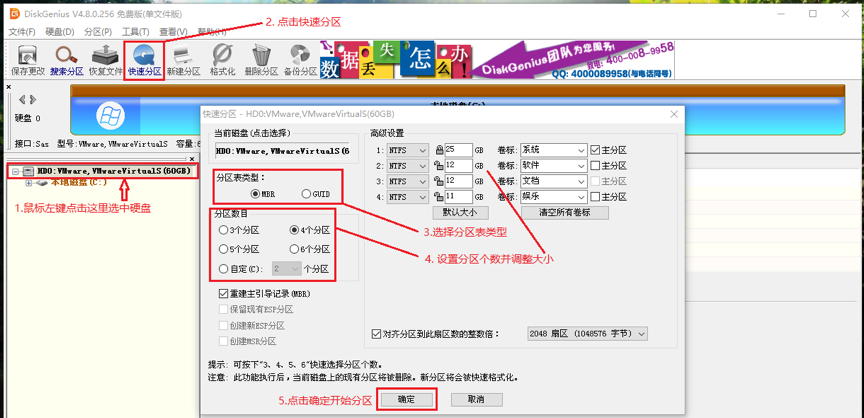This screenshot has height=418, width=864.
Task: Open custom partition count dropdown
Action: 287,269
